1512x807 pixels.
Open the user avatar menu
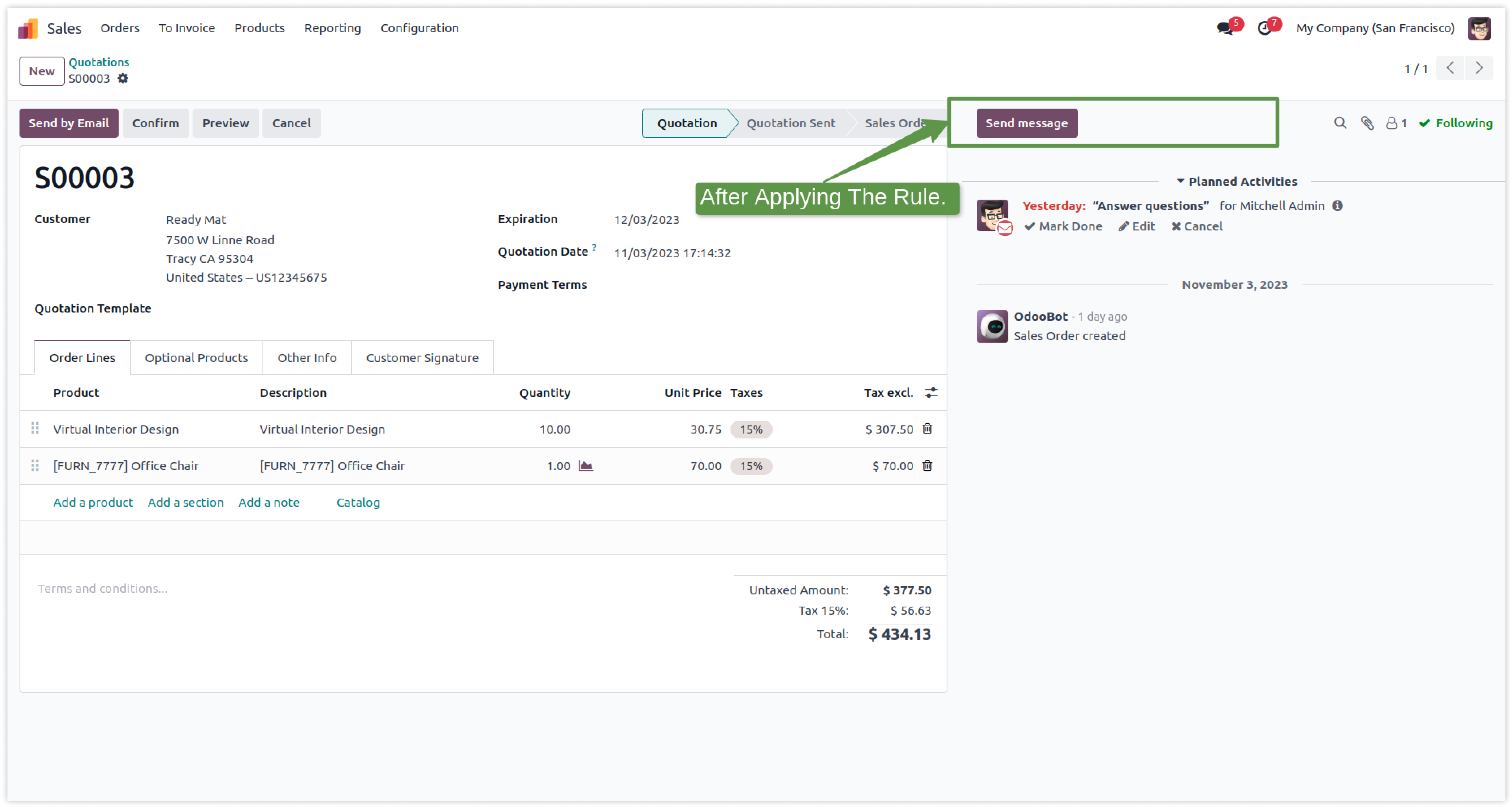[1479, 28]
